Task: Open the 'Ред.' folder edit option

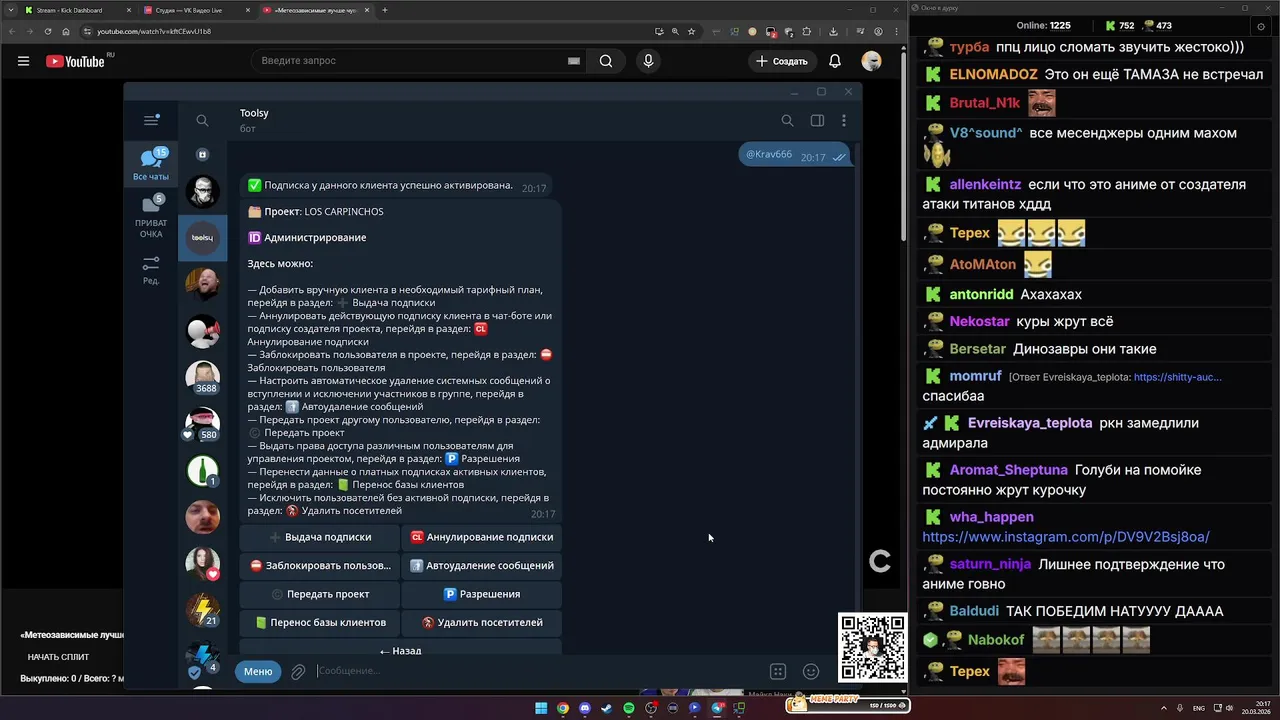Action: click(151, 270)
